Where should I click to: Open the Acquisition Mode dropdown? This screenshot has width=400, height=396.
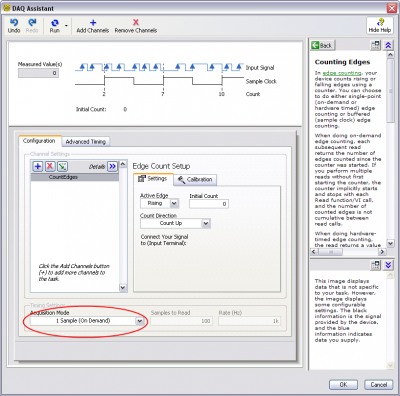pos(140,321)
